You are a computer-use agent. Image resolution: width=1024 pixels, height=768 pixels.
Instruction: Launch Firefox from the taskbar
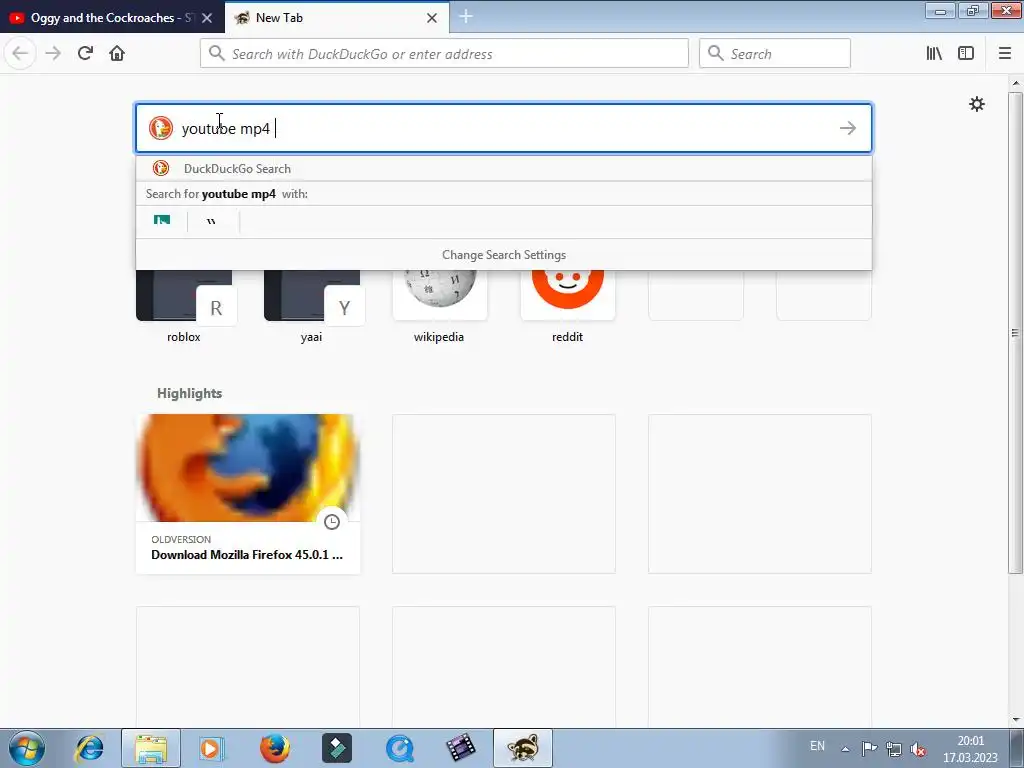click(x=275, y=748)
